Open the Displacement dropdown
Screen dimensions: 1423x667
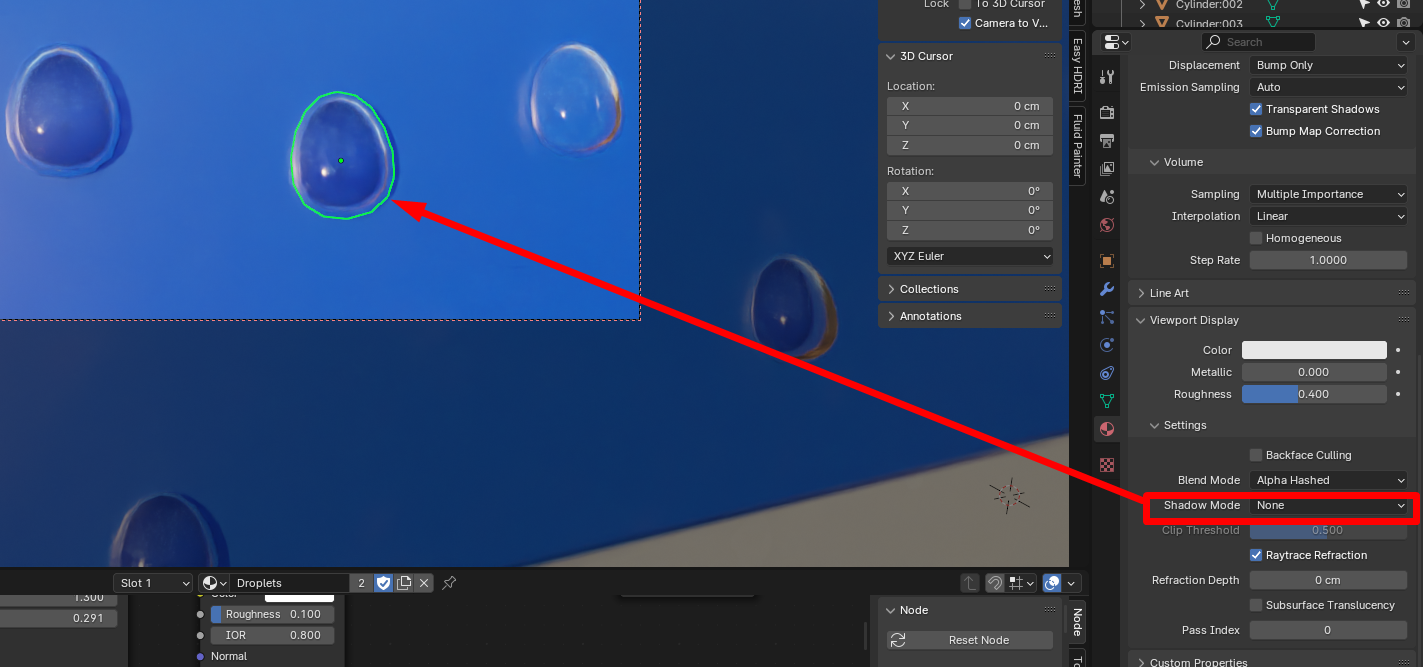pyautogui.click(x=1329, y=65)
